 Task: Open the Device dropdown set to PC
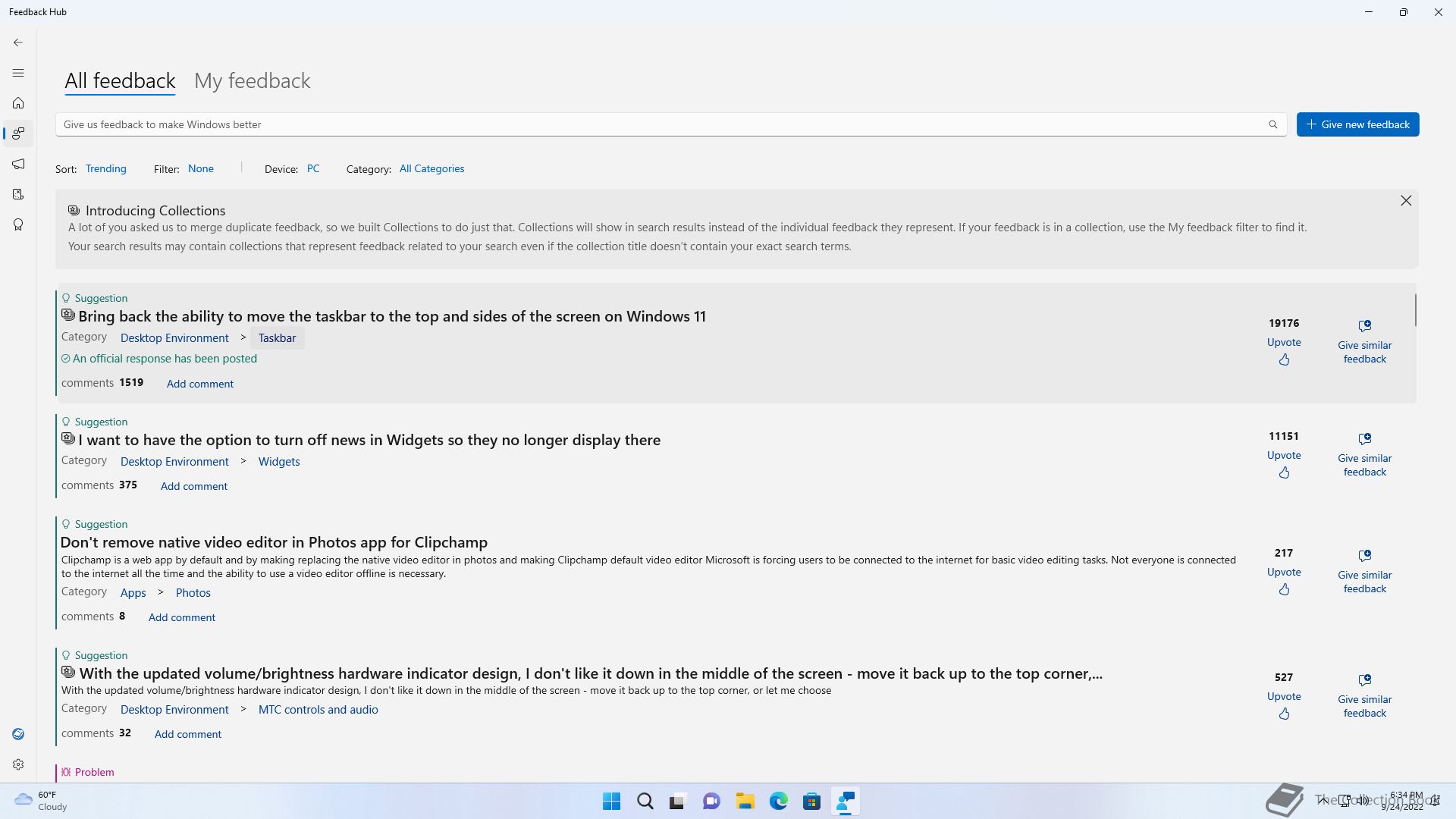[x=313, y=169]
